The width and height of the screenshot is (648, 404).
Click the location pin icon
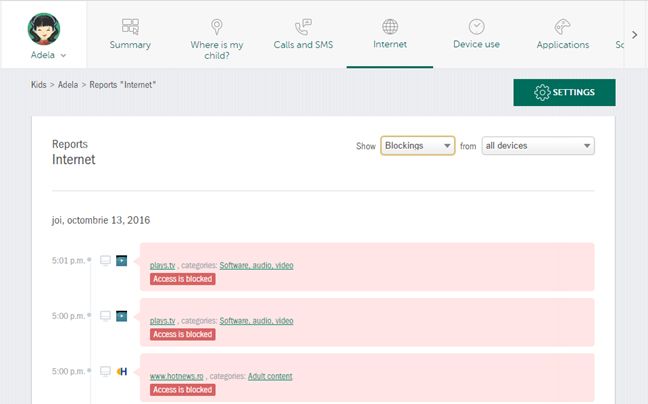[217, 27]
